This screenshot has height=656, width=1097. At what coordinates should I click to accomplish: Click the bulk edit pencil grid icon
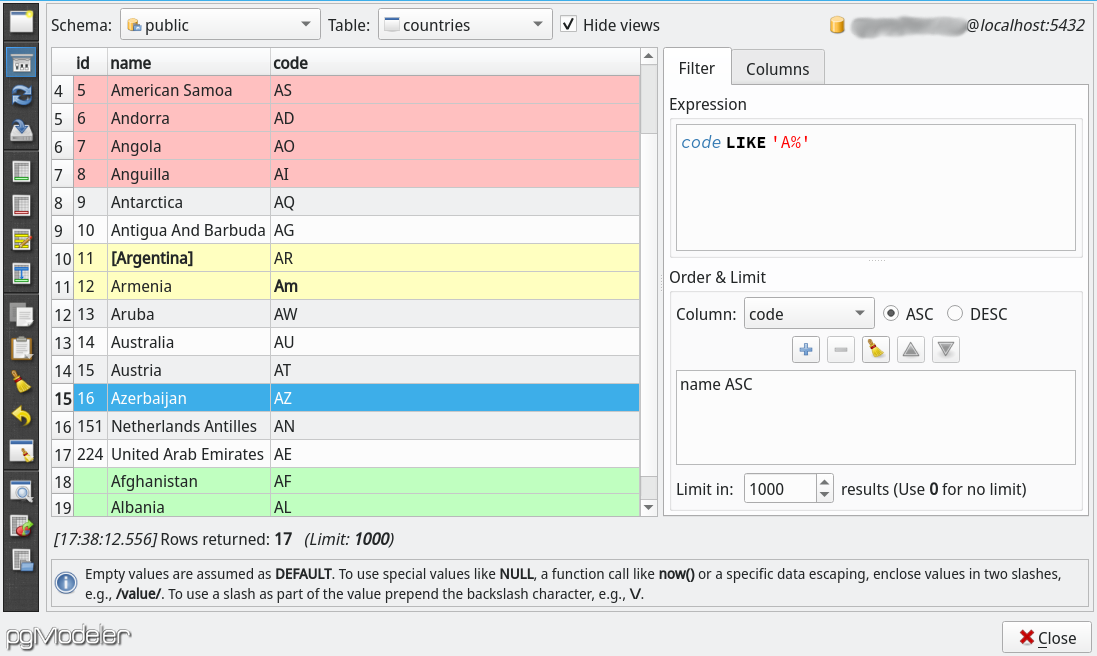[x=21, y=240]
